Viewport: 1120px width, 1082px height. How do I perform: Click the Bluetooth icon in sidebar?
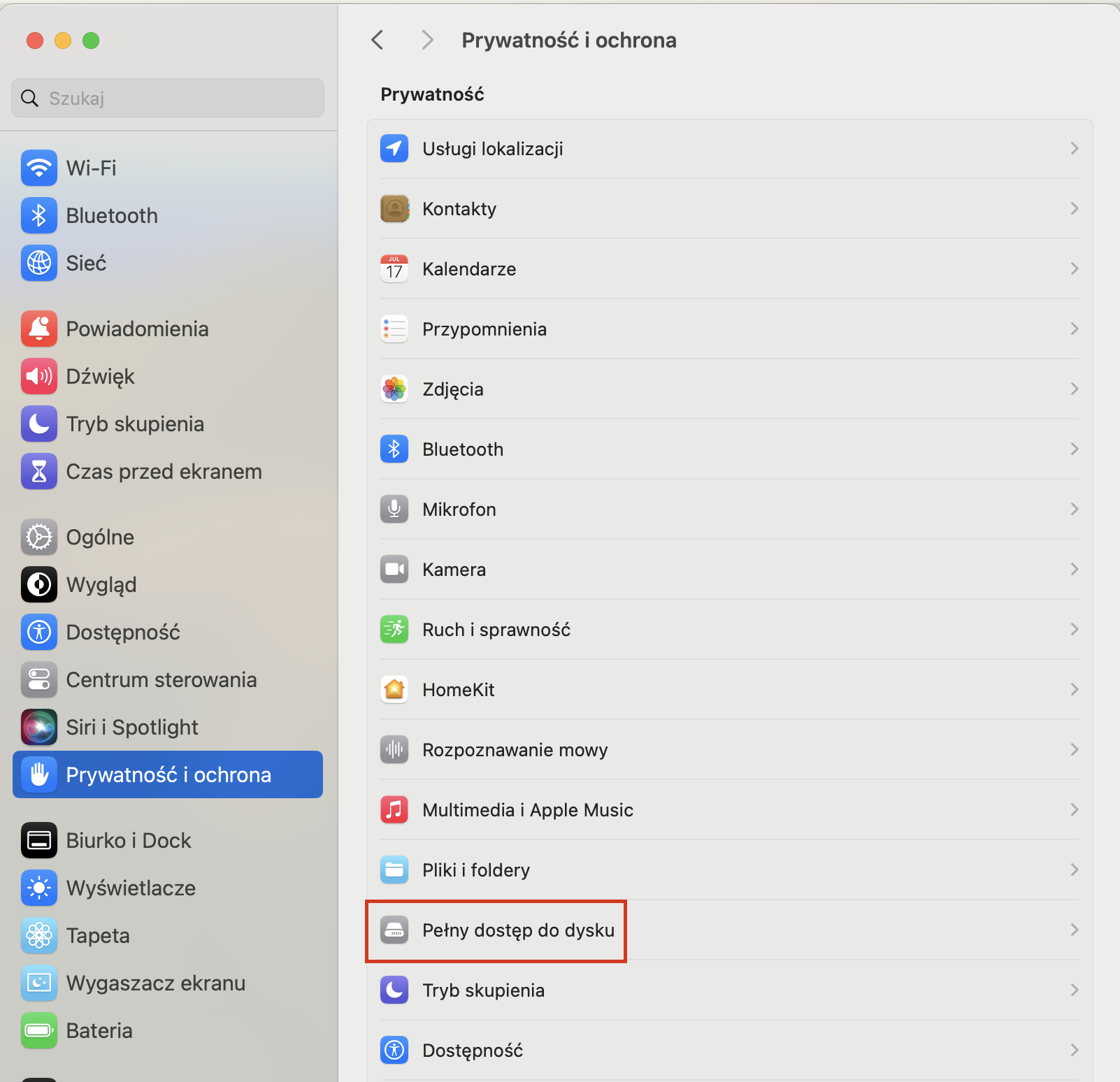tap(39, 215)
